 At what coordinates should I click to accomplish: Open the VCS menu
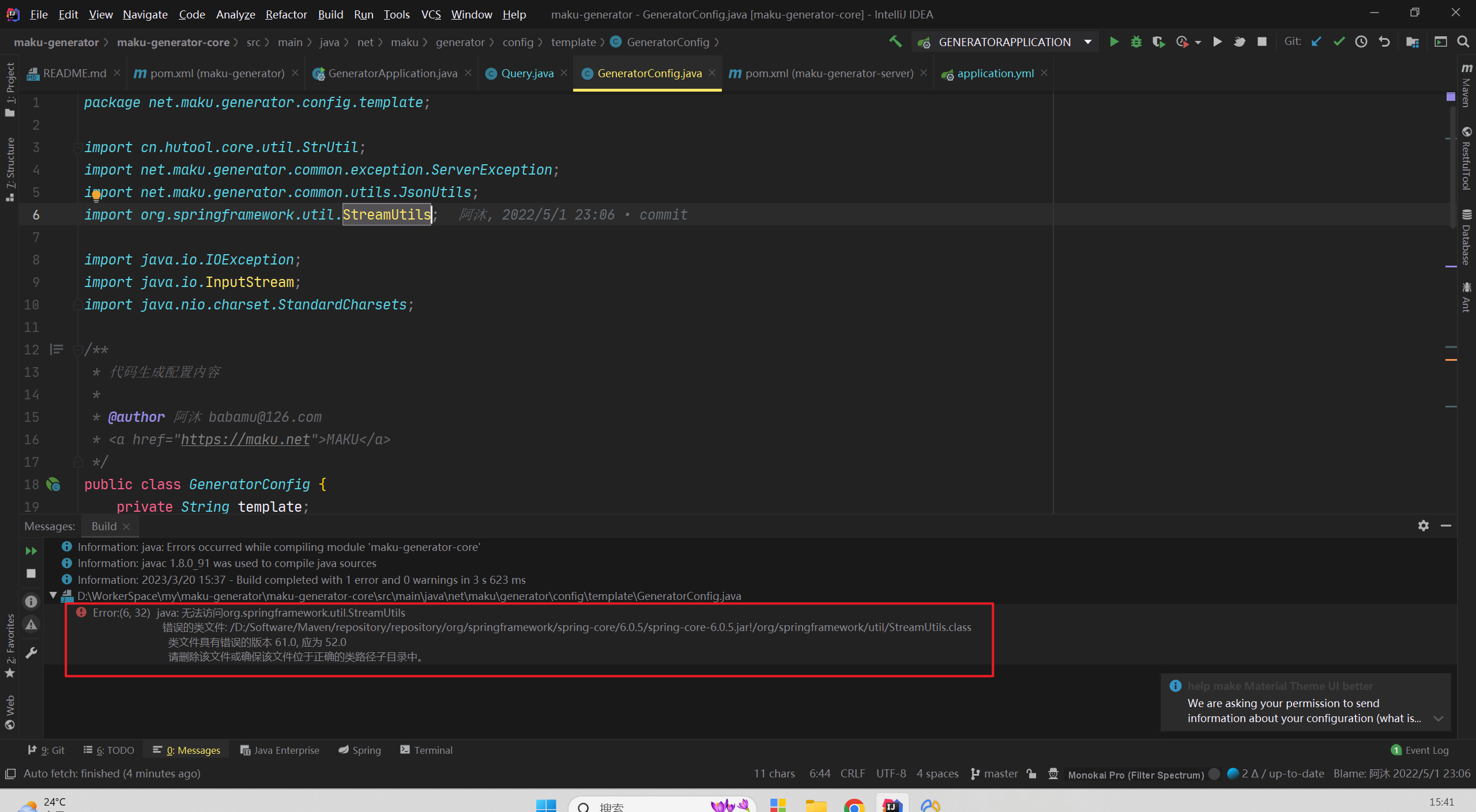tap(431, 14)
